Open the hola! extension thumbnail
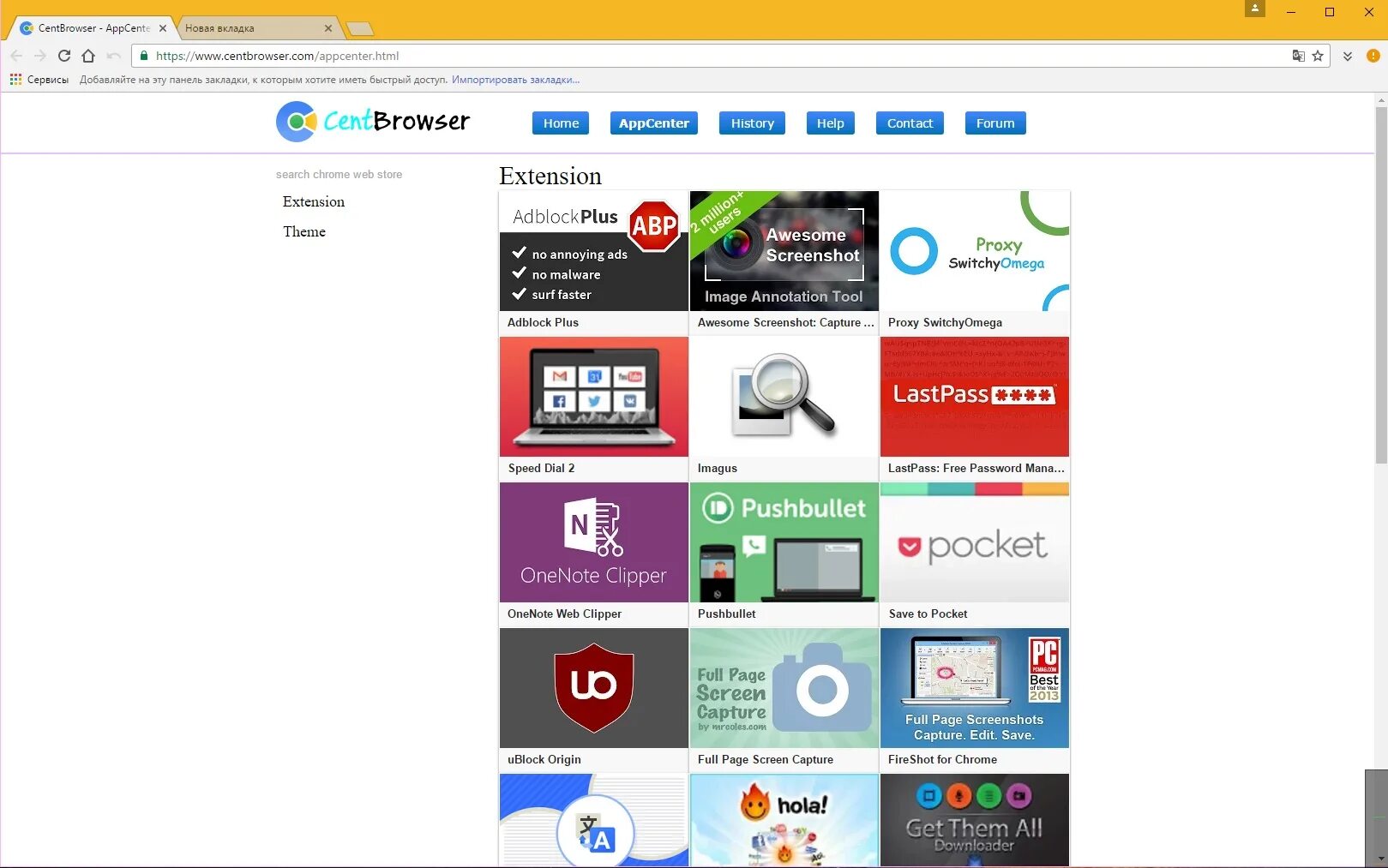This screenshot has height=868, width=1388. (784, 820)
